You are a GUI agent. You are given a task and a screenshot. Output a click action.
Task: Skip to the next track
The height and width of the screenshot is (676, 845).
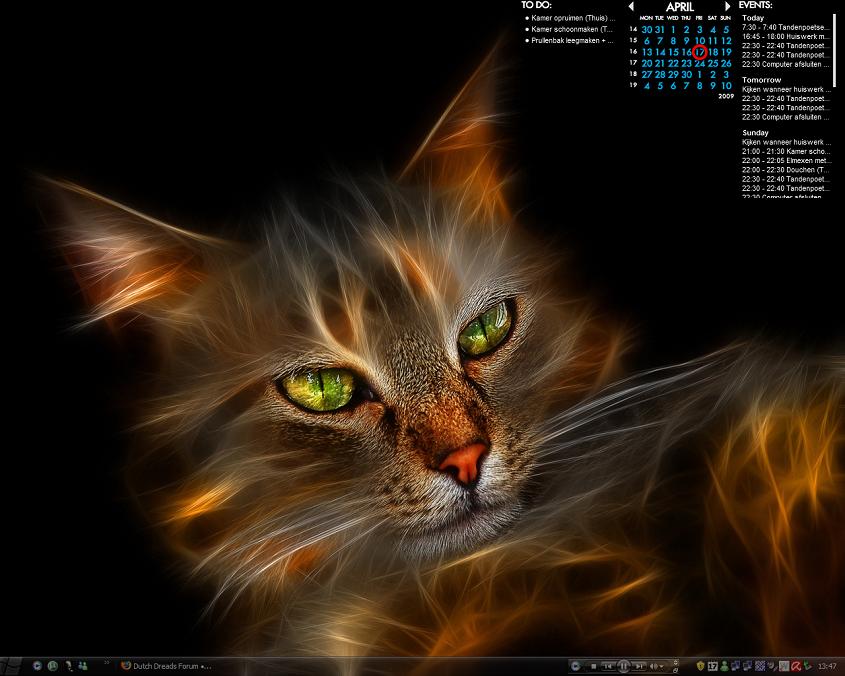[x=639, y=667]
